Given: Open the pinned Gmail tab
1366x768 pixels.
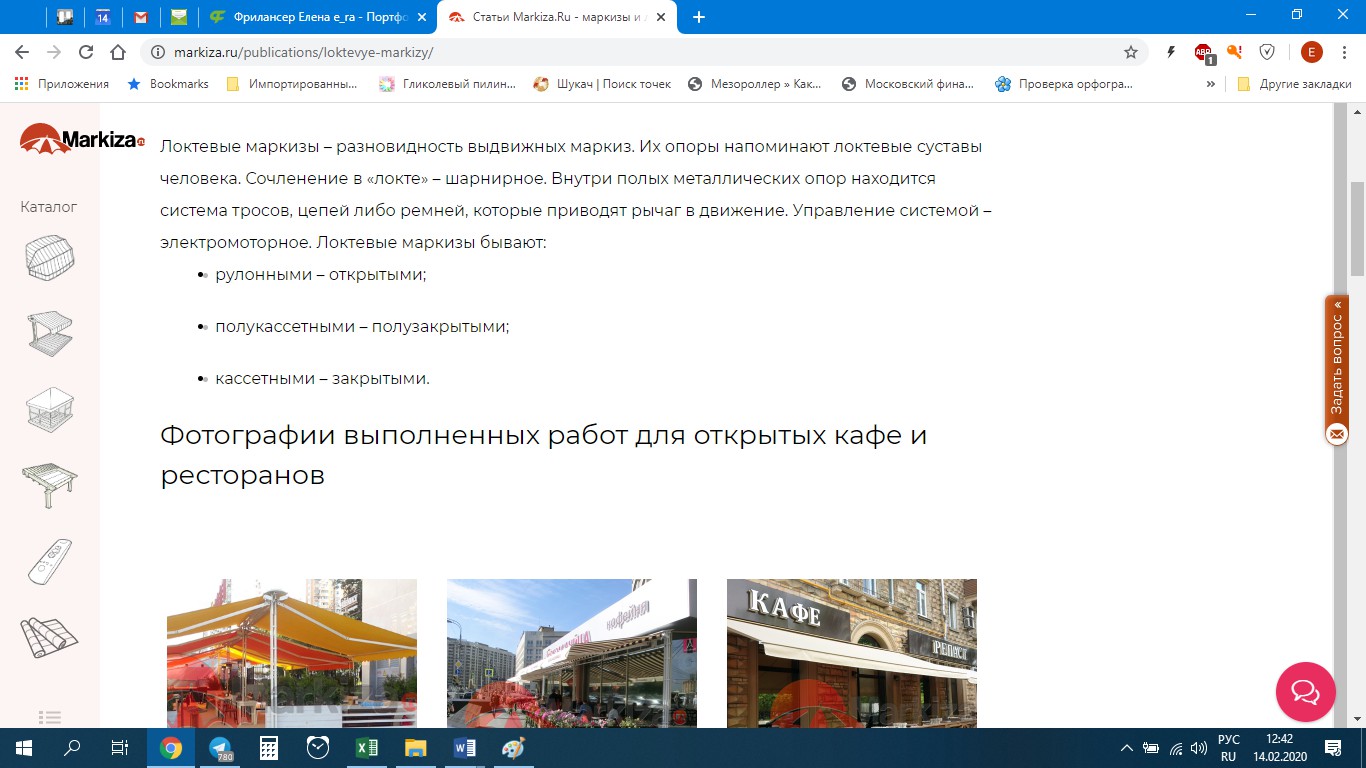Looking at the screenshot, I should coord(141,17).
